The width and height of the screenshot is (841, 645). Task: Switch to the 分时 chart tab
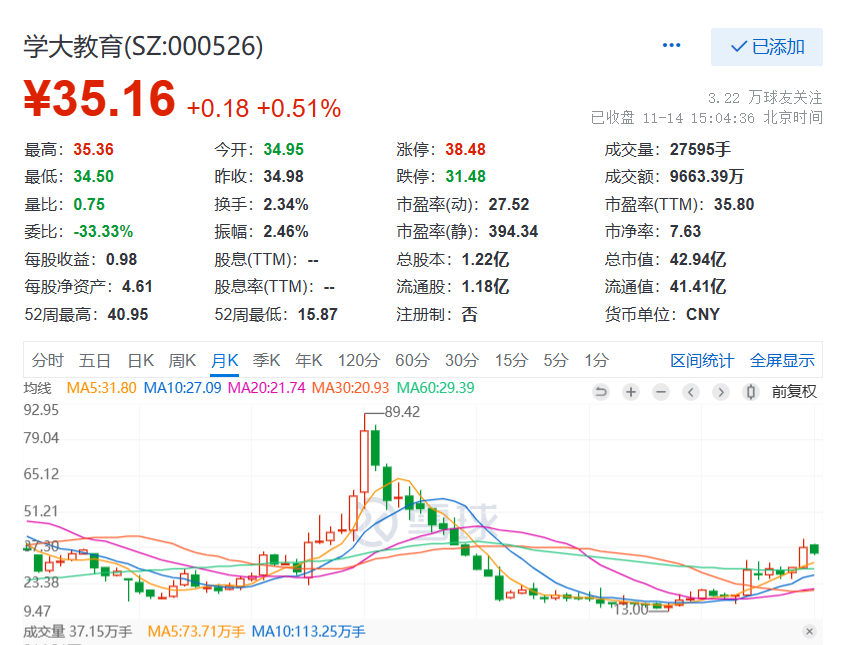47,361
